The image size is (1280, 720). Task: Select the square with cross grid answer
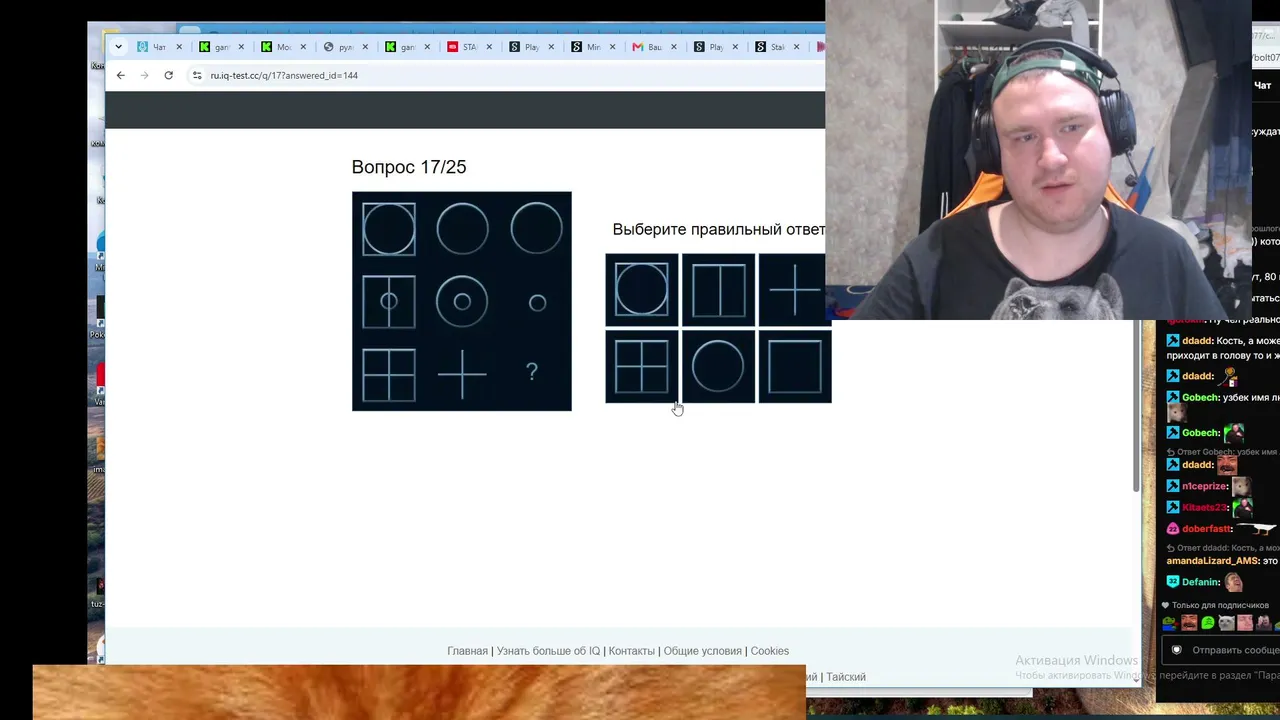642,366
